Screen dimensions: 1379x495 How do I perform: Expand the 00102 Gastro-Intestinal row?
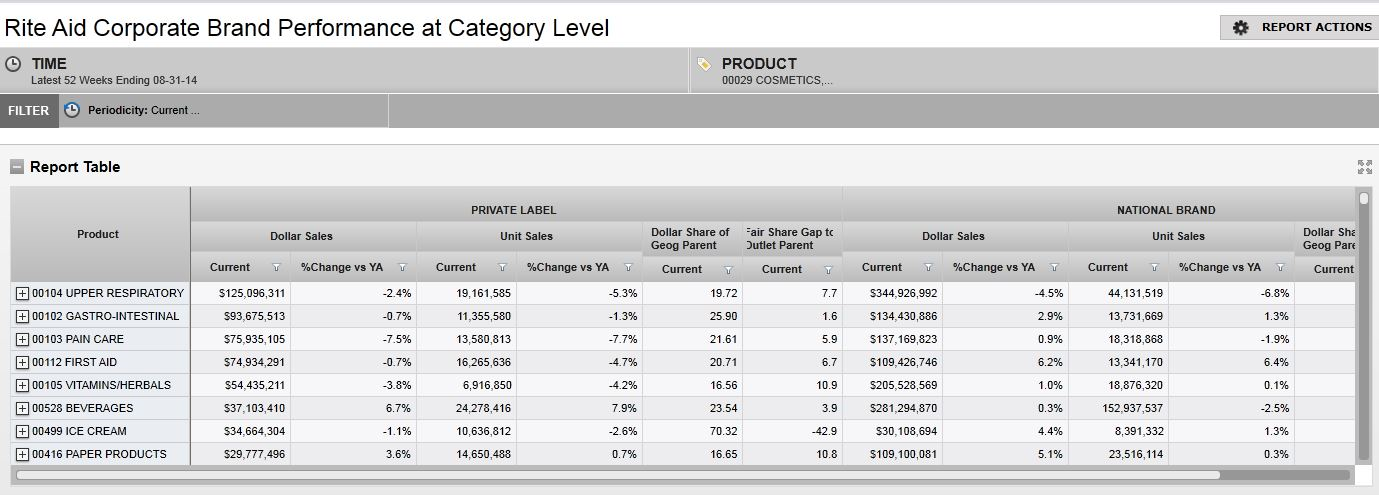pos(22,316)
